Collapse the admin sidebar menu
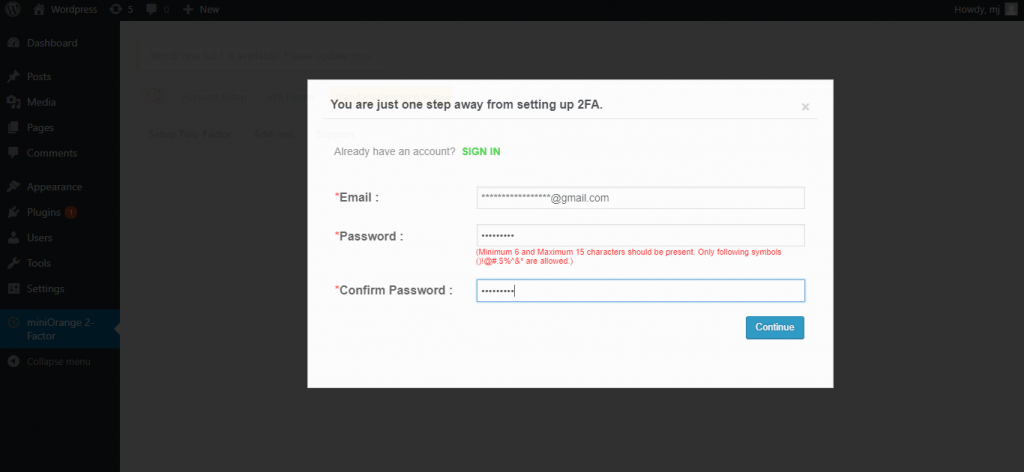 (x=60, y=361)
